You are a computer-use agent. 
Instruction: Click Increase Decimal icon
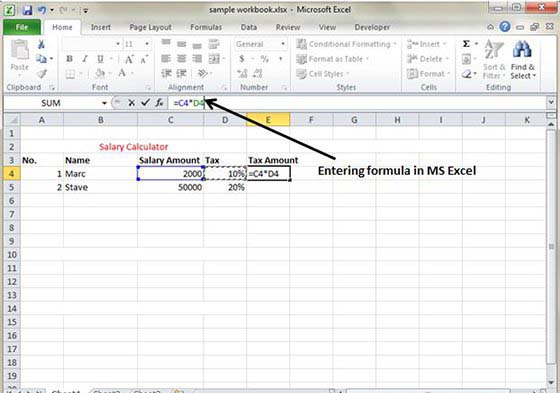(x=242, y=74)
